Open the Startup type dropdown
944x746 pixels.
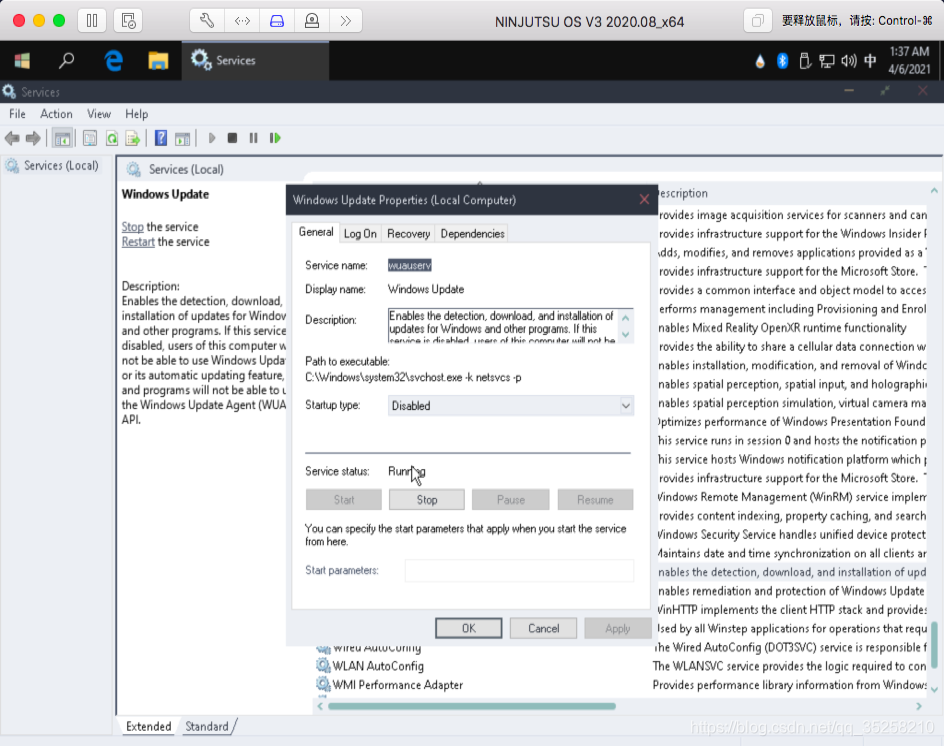[511, 406]
